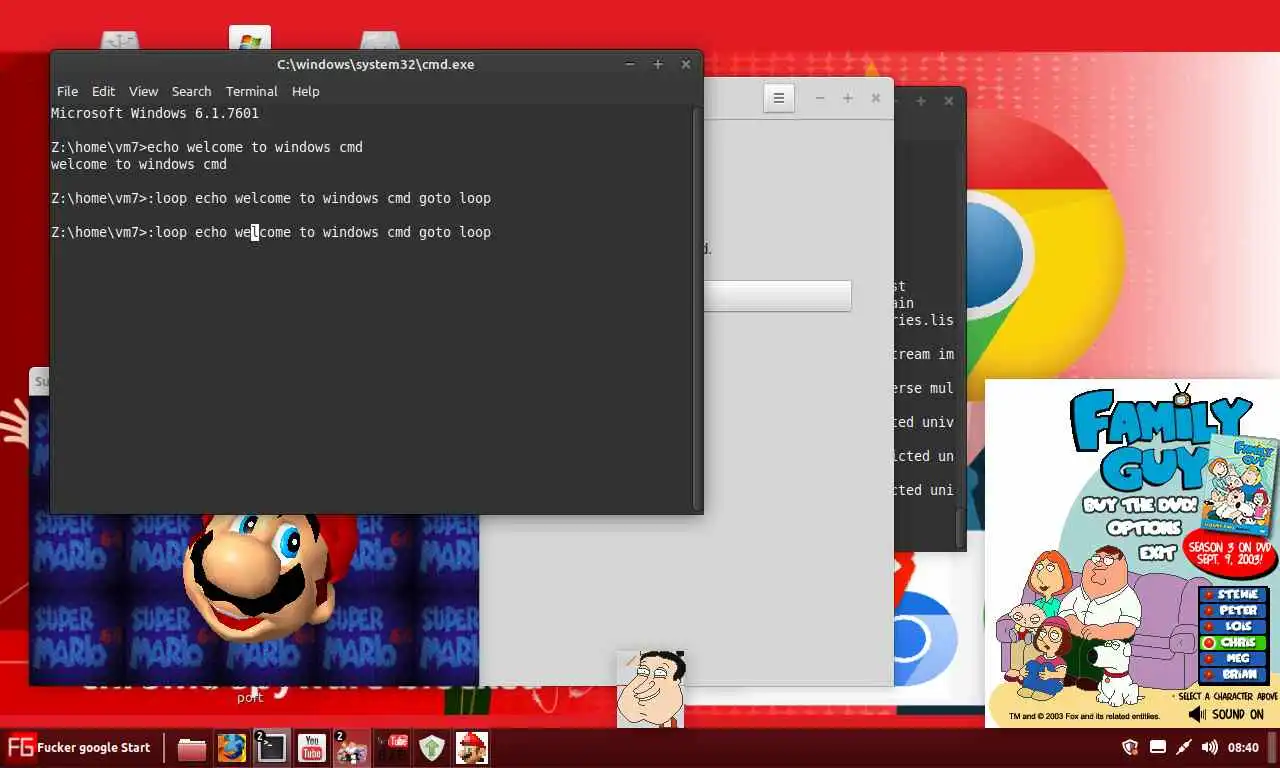Viewport: 1280px width, 768px height.
Task: Launch Firefox from the taskbar
Action: 232,748
